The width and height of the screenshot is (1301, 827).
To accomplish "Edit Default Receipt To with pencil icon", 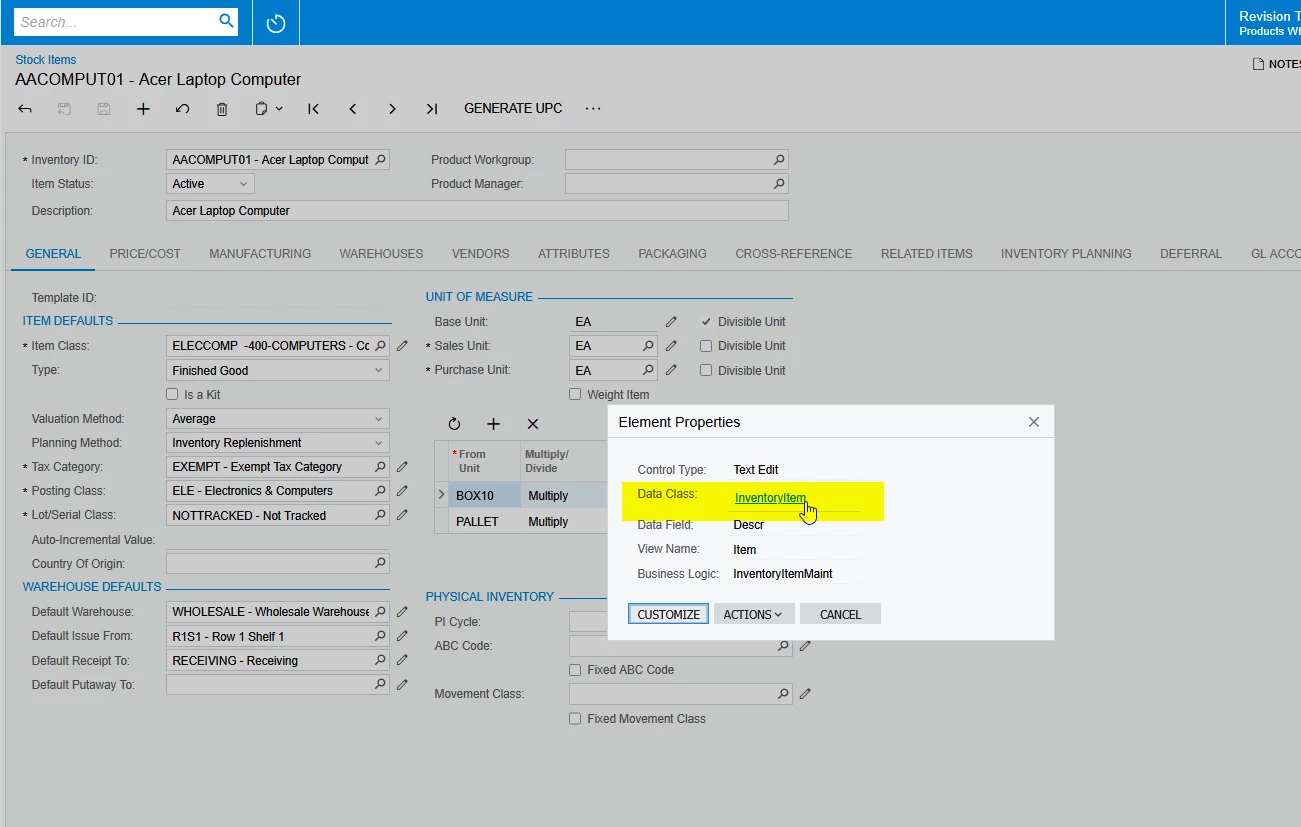I will point(402,661).
